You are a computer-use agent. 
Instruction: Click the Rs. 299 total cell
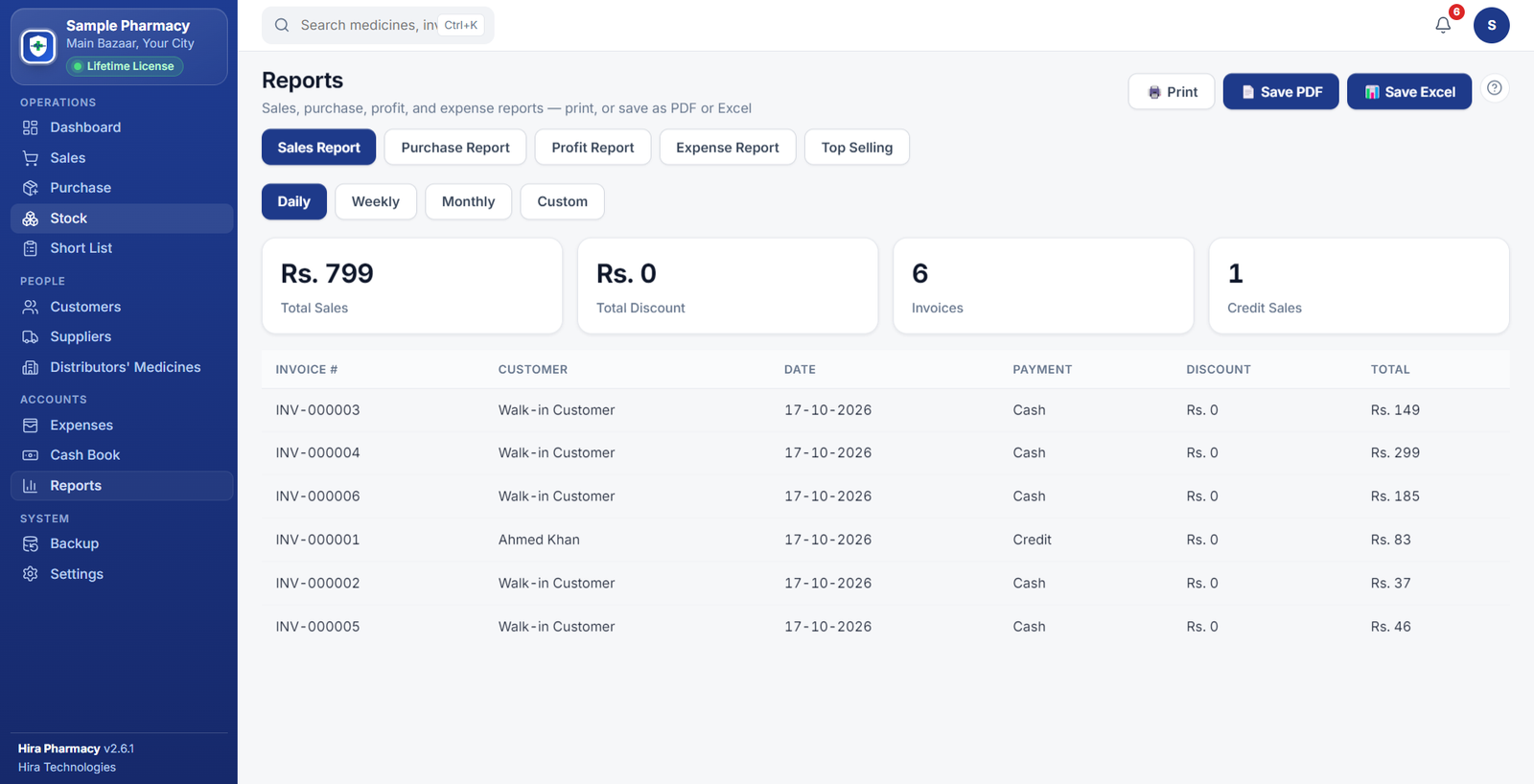[x=1395, y=453]
